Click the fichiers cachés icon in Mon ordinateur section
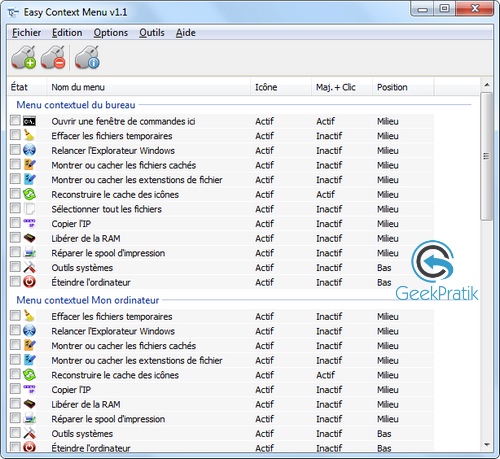Screen dimensions: 500x459 coord(29,346)
